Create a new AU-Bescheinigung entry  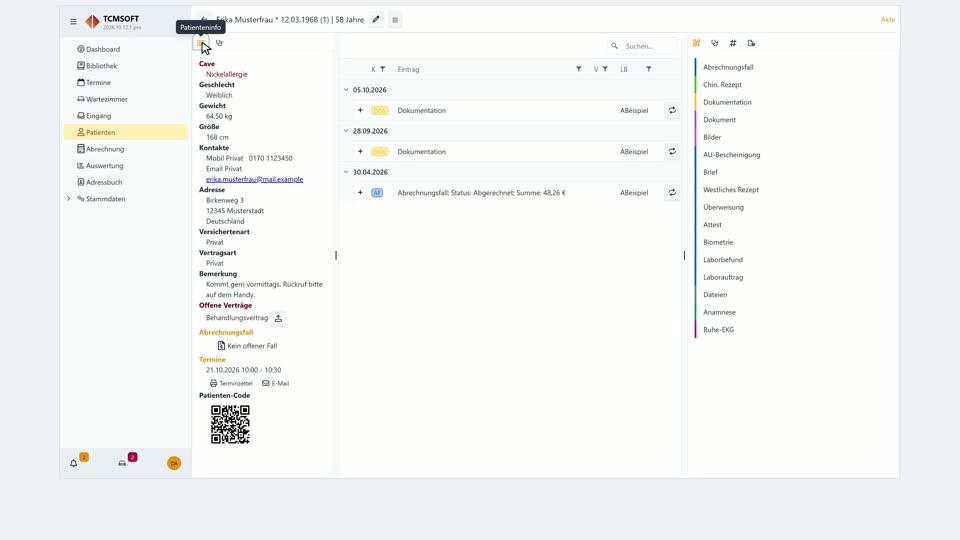point(731,155)
